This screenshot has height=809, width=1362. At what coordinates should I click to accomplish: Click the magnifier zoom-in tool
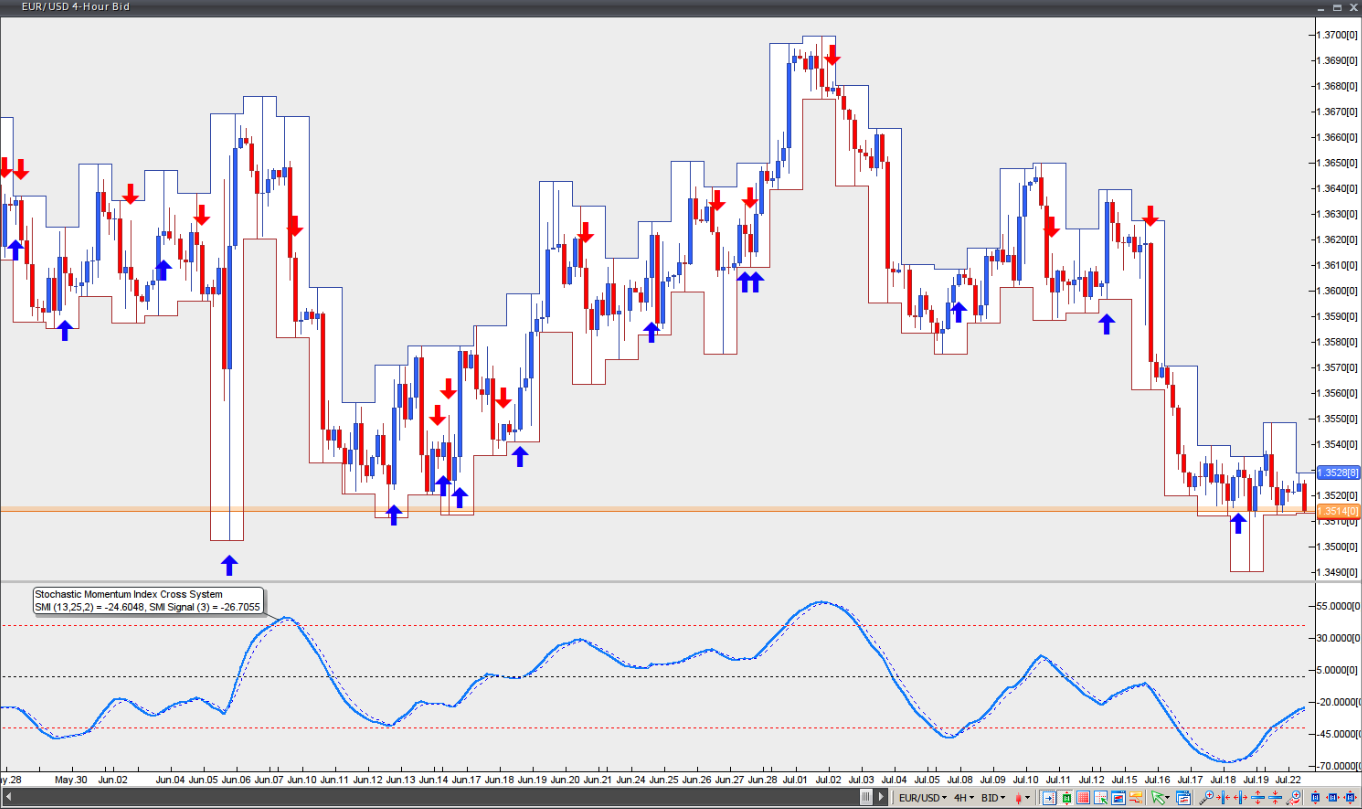point(1207,797)
